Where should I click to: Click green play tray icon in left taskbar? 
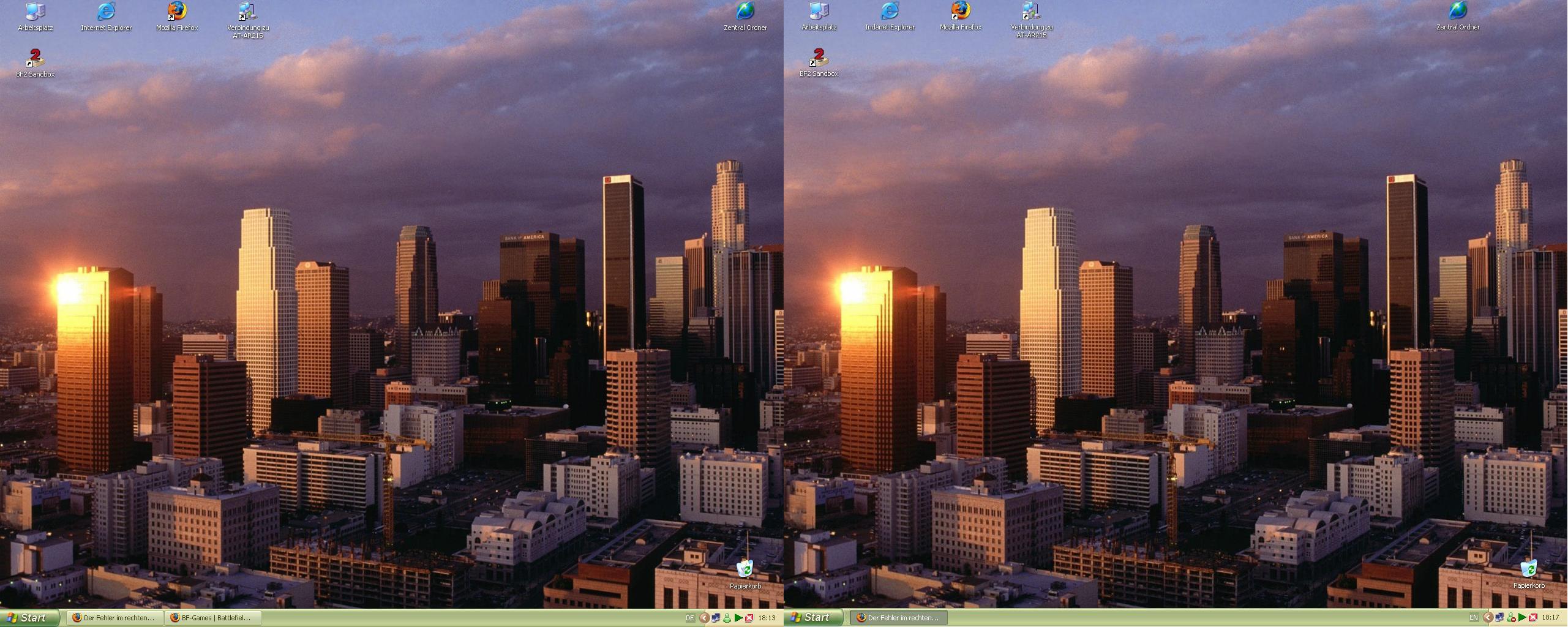738,618
